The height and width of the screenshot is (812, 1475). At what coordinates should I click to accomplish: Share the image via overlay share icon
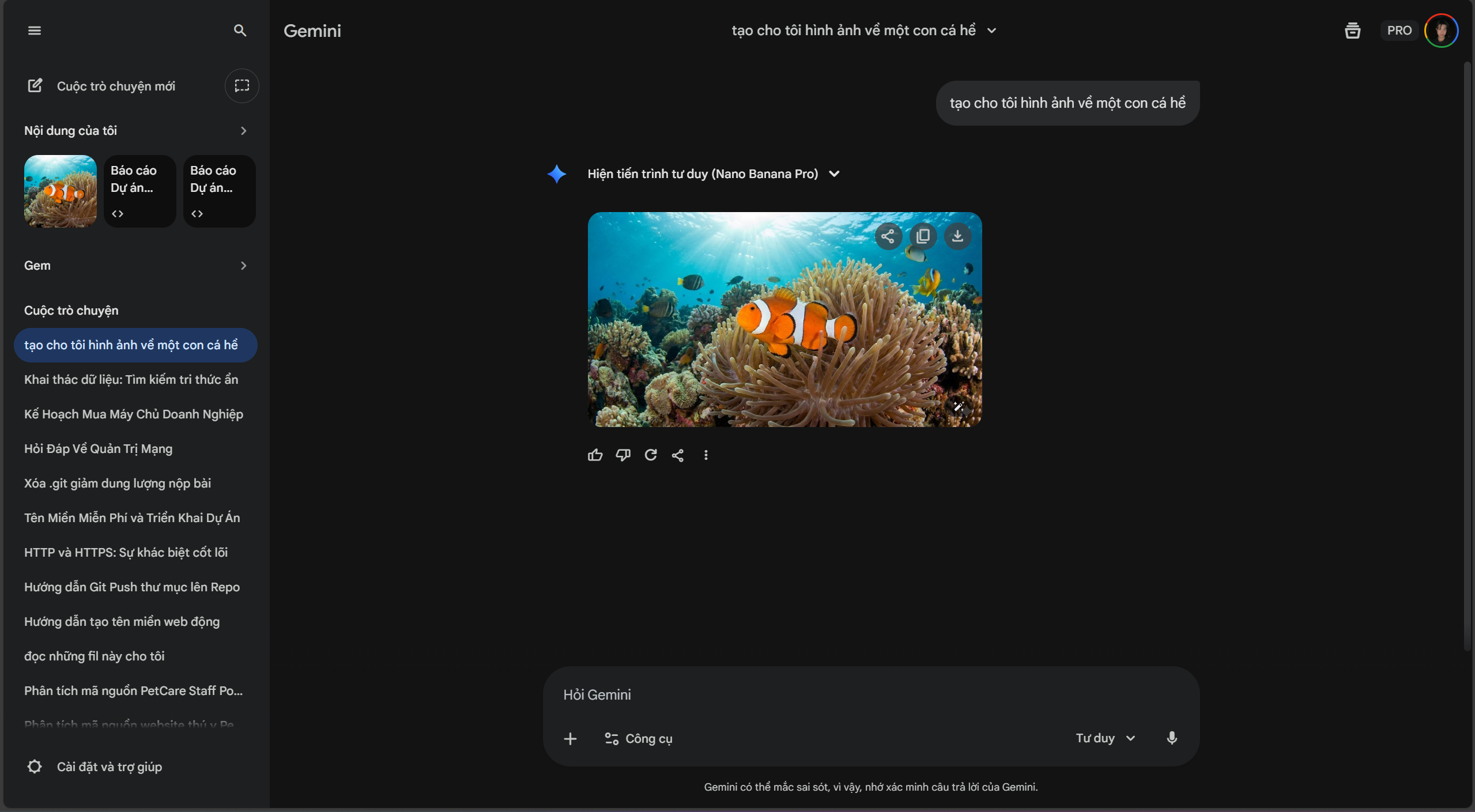[x=888, y=236]
